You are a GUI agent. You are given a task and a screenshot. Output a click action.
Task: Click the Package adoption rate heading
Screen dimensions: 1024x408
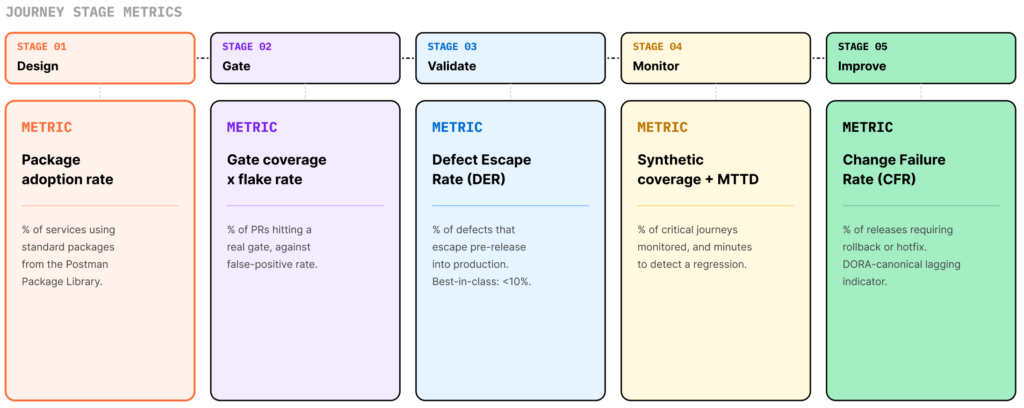tap(67, 170)
